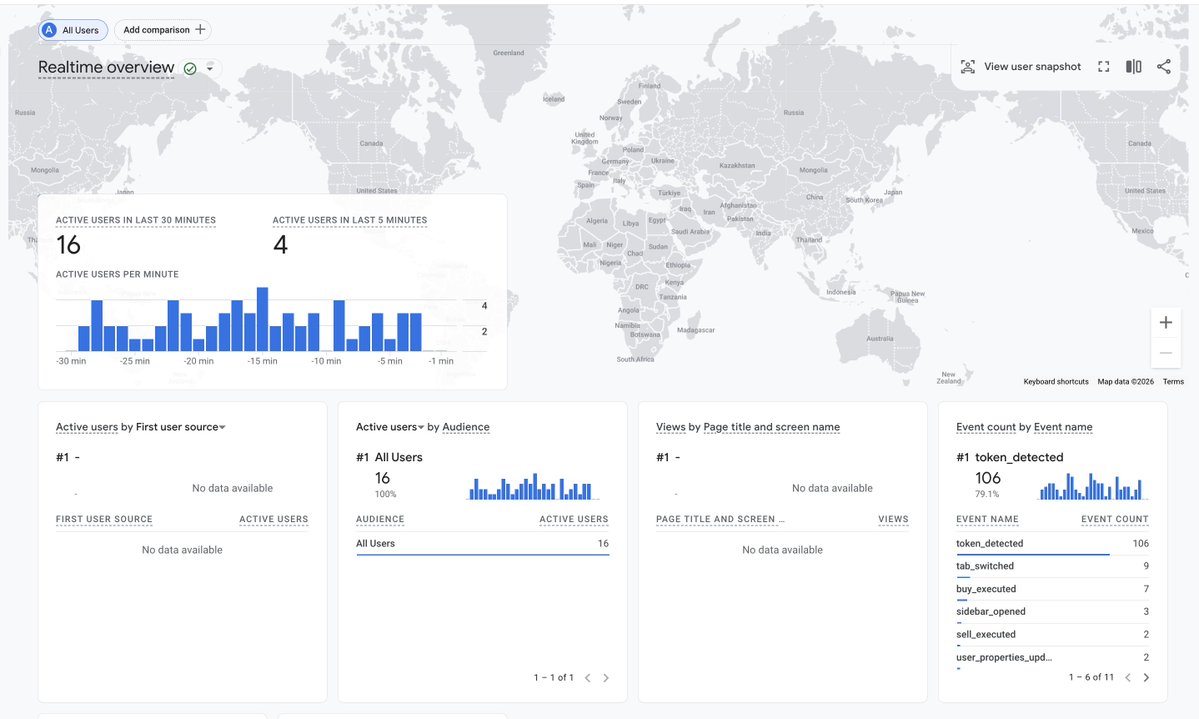1199x719 pixels.
Task: Click the All Users audience table row
Action: pos(483,544)
